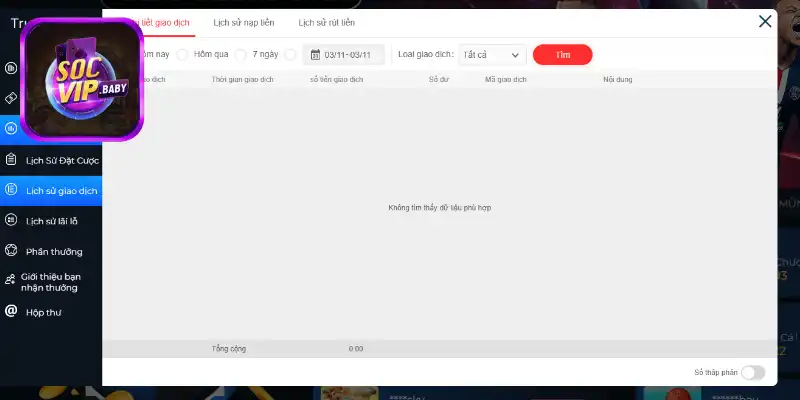Screen dimensions: 800x400
Task: Select the custom date range radio button
Action: [290, 55]
